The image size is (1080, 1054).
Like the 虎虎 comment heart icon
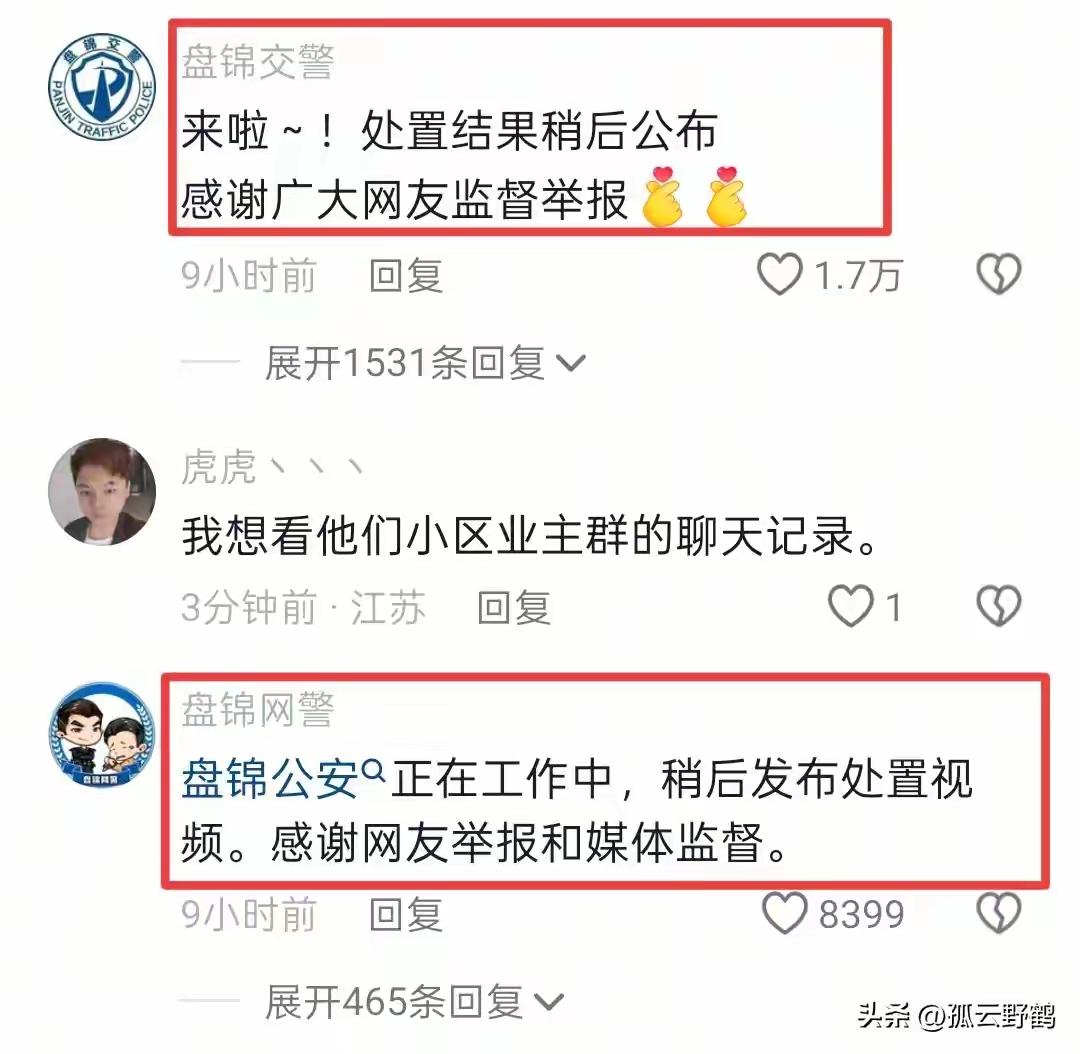(850, 606)
